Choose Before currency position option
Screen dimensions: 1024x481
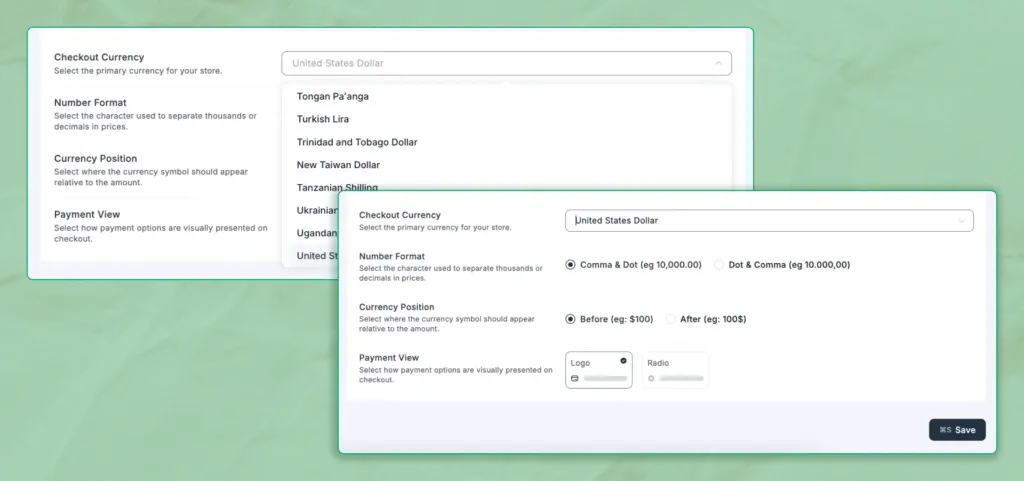pos(570,319)
